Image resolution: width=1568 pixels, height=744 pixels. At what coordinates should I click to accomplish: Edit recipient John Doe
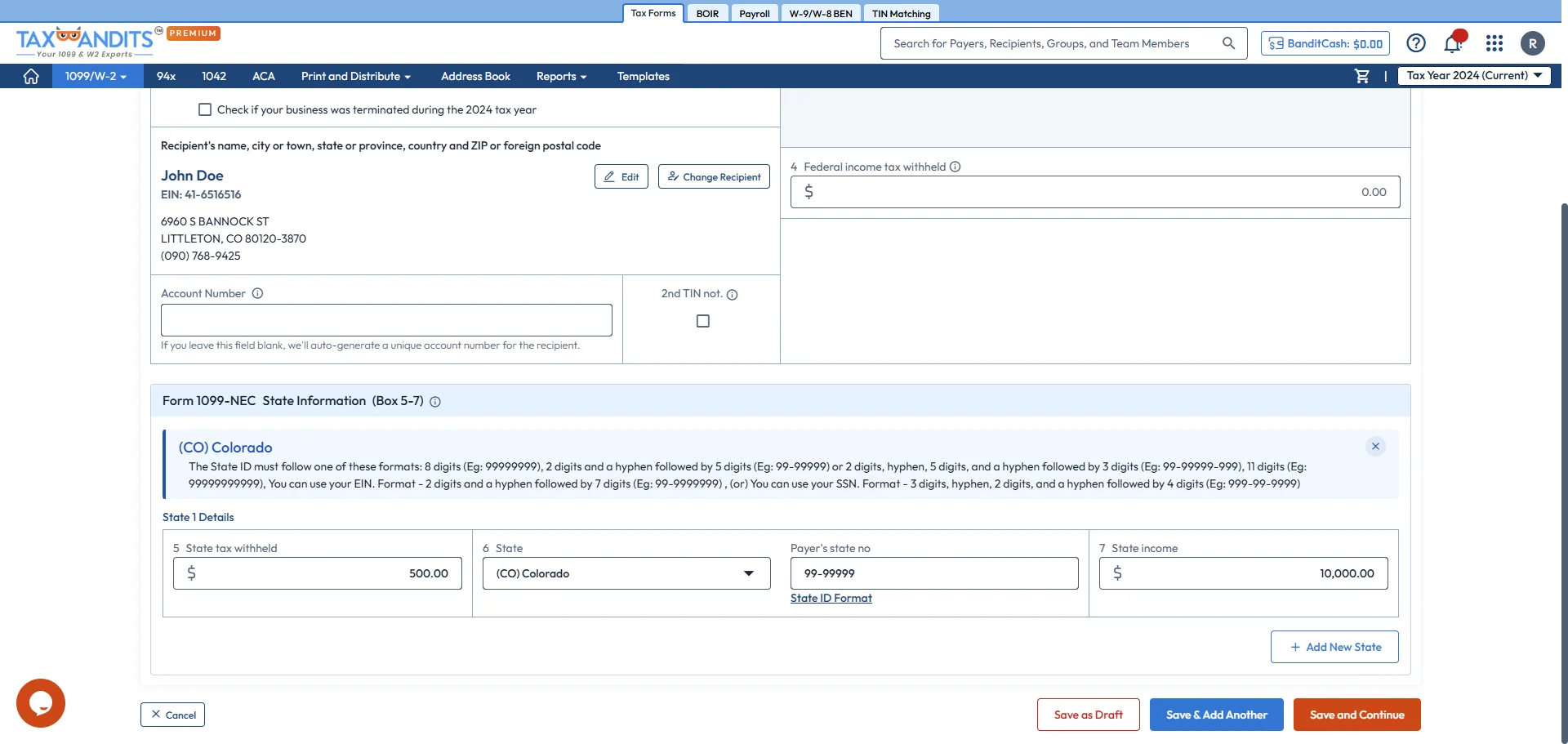pyautogui.click(x=621, y=176)
